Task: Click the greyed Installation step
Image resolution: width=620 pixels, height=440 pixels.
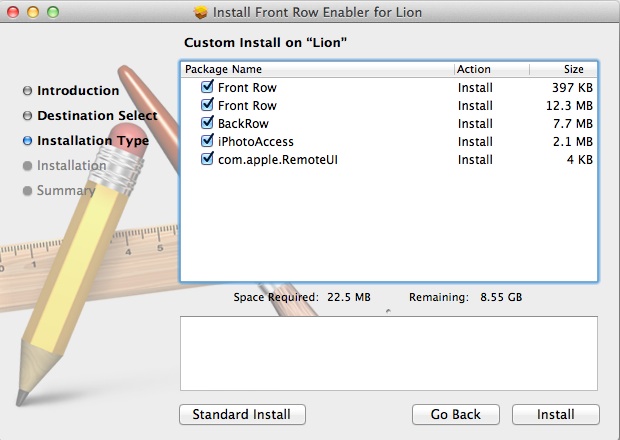Action: tap(72, 166)
